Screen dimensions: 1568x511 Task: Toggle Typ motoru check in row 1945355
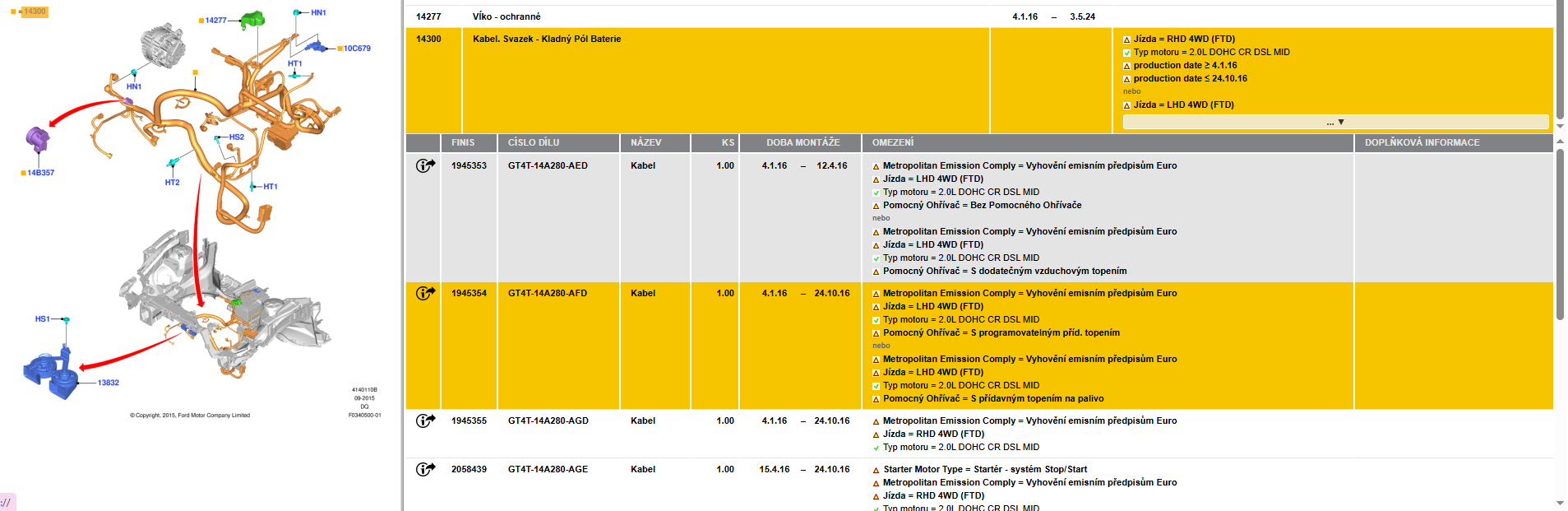pos(876,448)
